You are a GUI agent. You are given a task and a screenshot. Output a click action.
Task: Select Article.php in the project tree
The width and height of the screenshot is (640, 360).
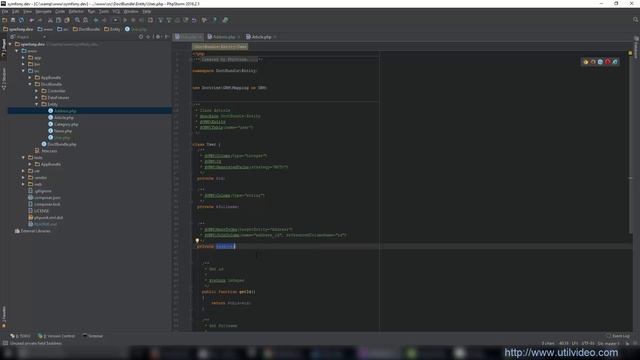point(64,118)
